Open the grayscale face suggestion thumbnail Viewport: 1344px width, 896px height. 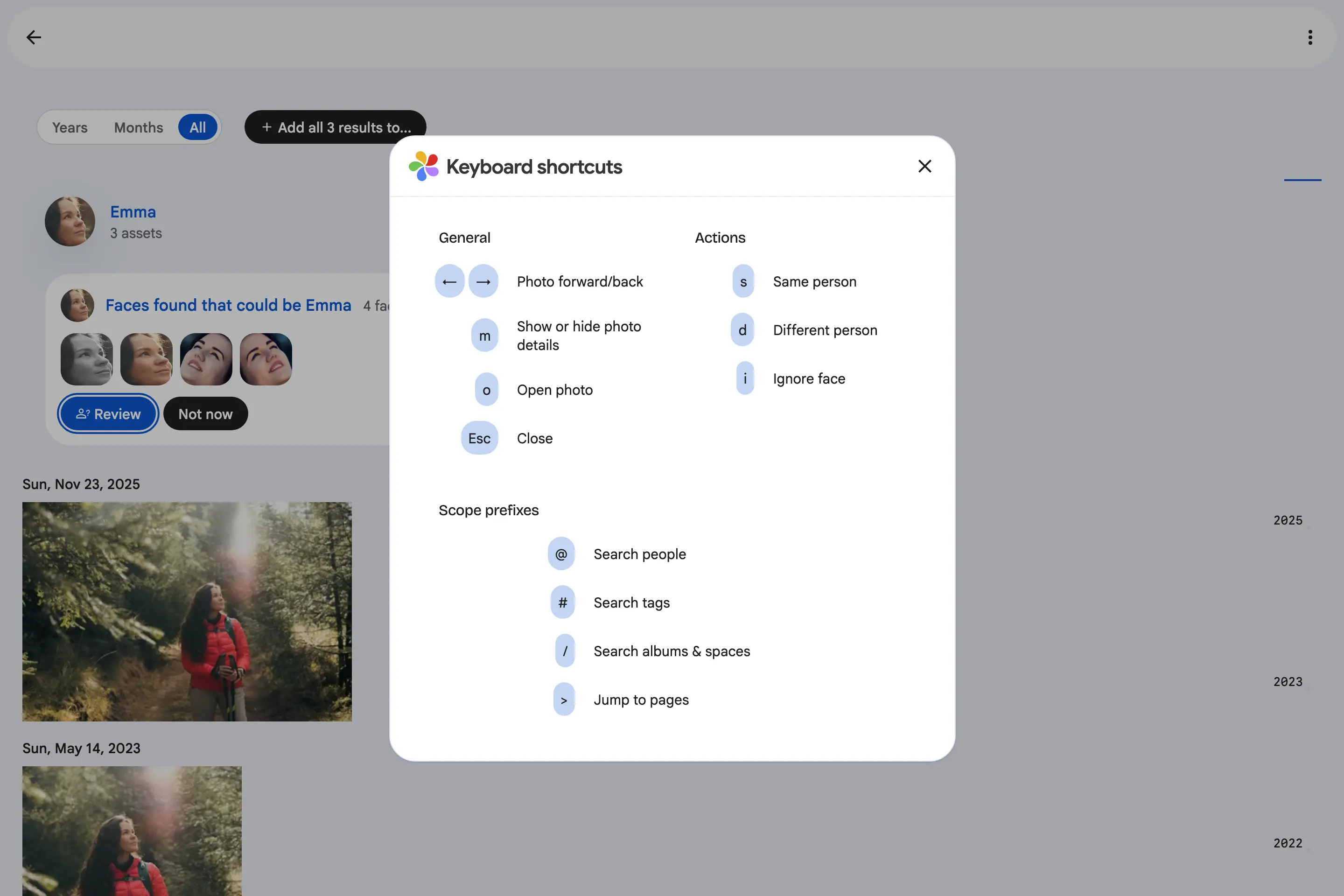point(87,359)
